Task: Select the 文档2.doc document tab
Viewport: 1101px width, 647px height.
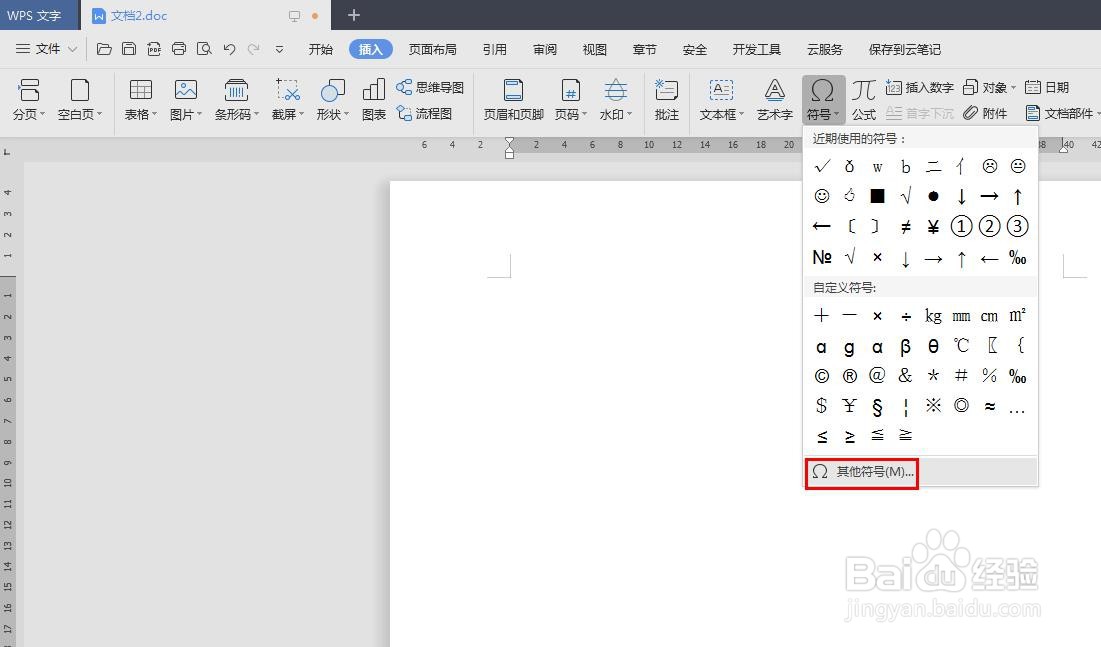Action: (x=206, y=15)
